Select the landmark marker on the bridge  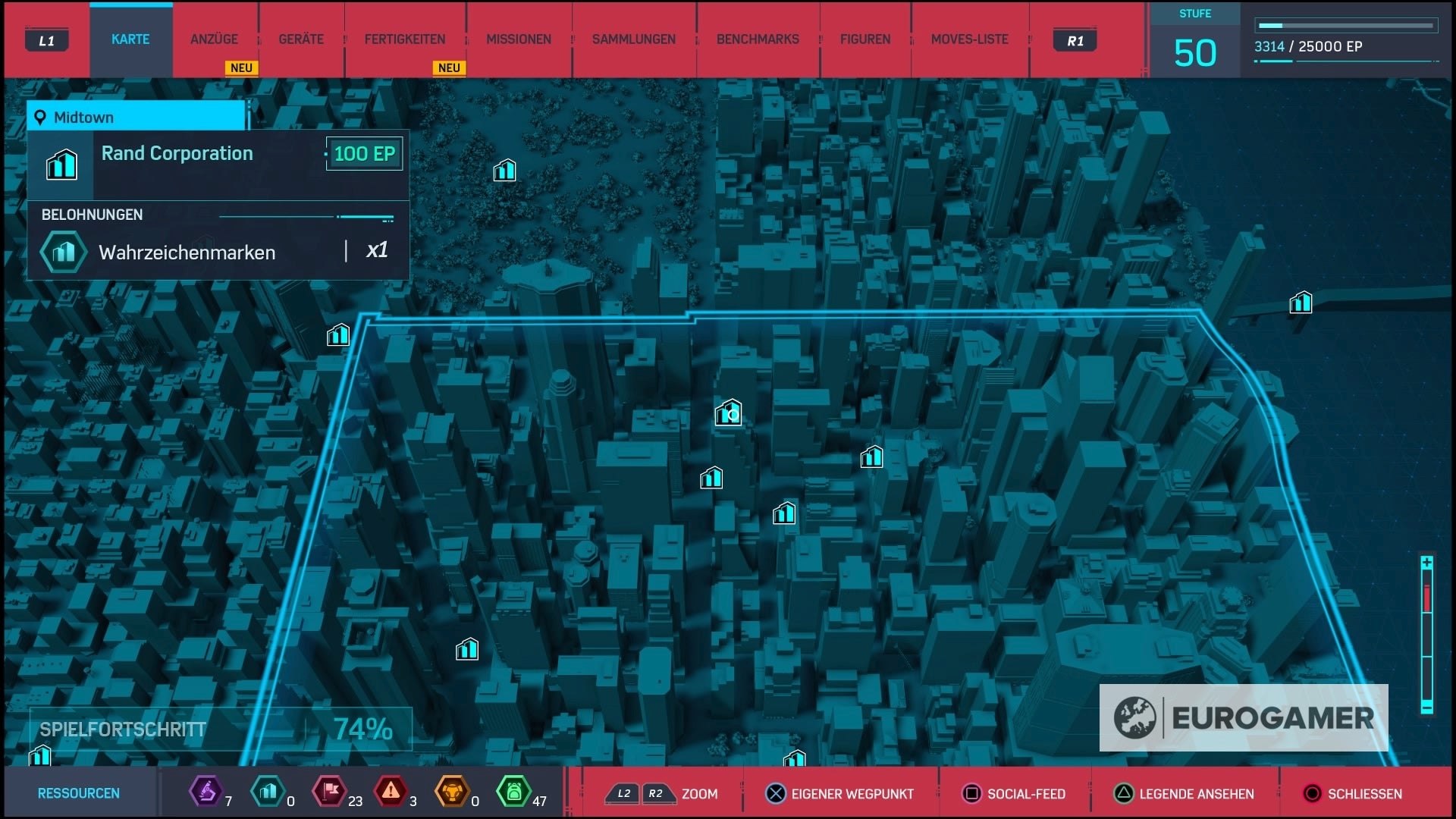point(1301,303)
